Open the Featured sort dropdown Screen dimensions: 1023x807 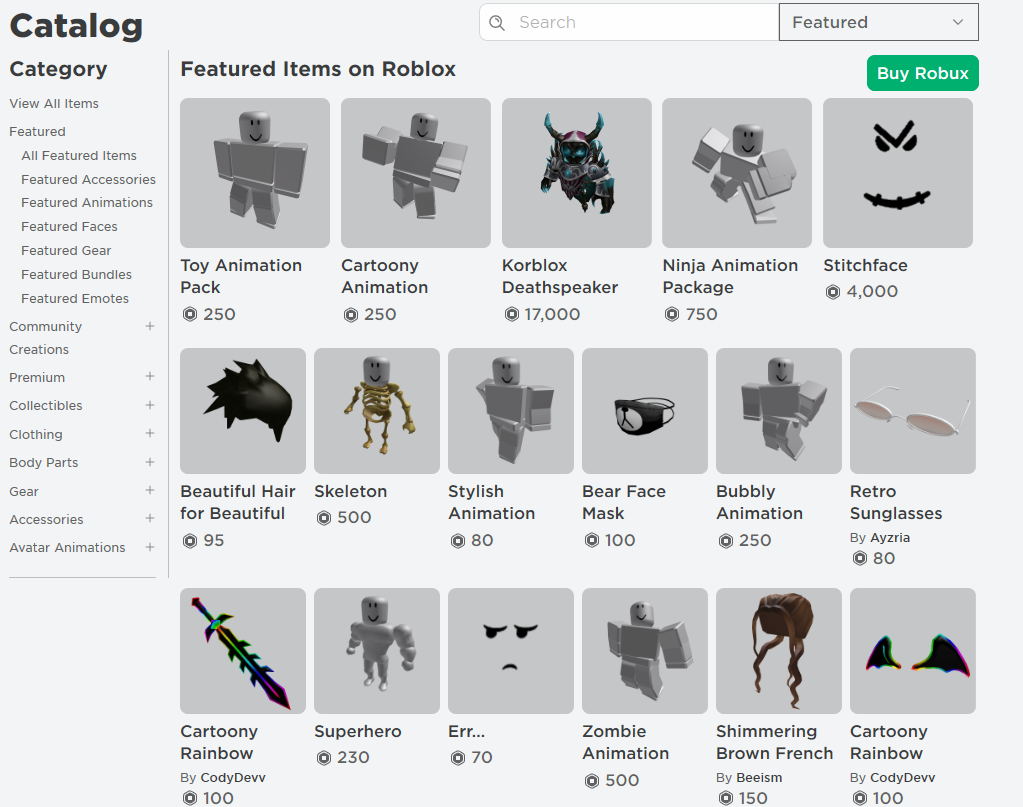tap(878, 22)
